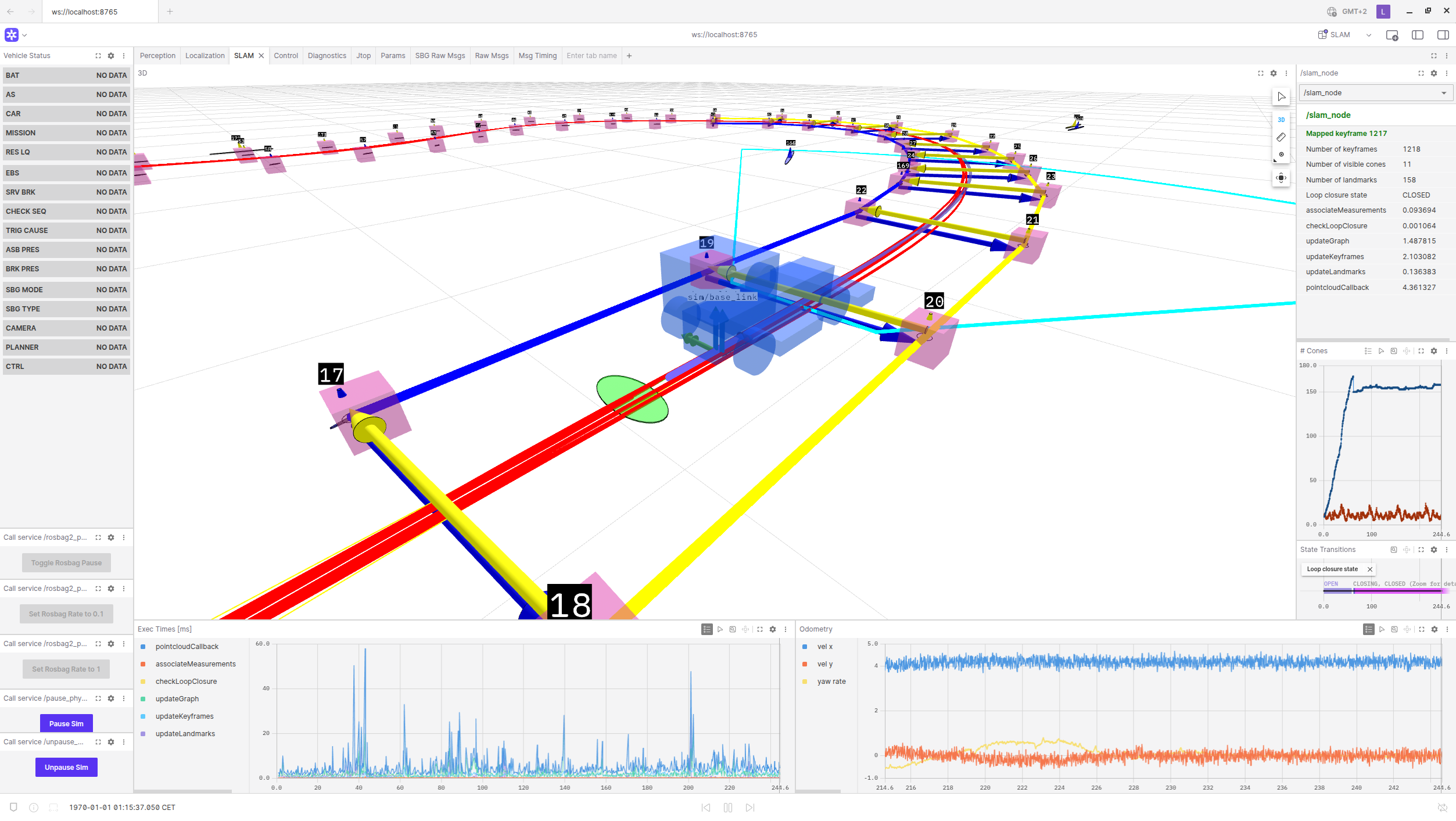
Task: Toggle the left sidebar
Action: (x=1418, y=35)
